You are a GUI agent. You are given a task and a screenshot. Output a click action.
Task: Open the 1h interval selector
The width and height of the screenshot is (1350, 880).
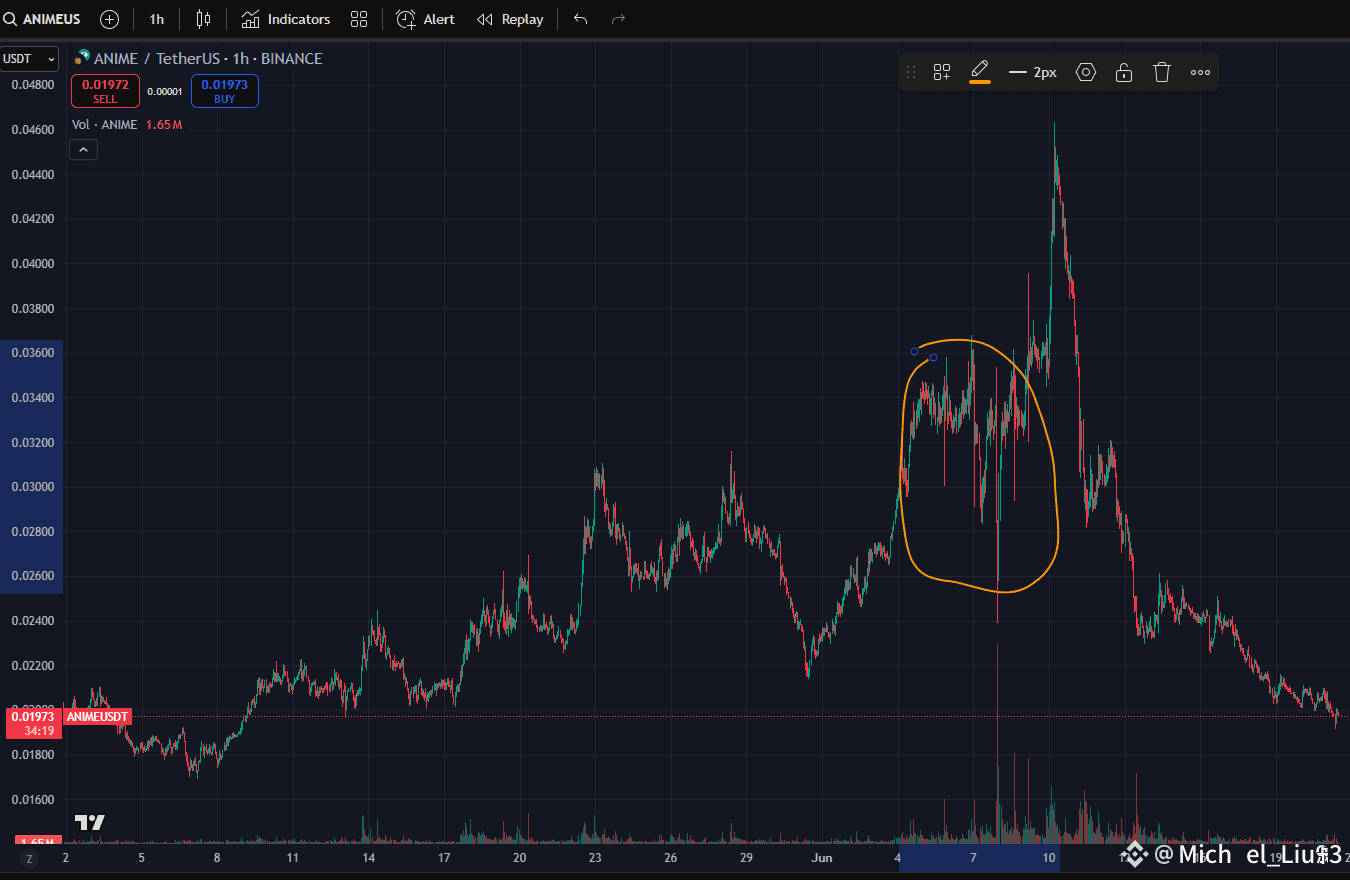point(157,19)
